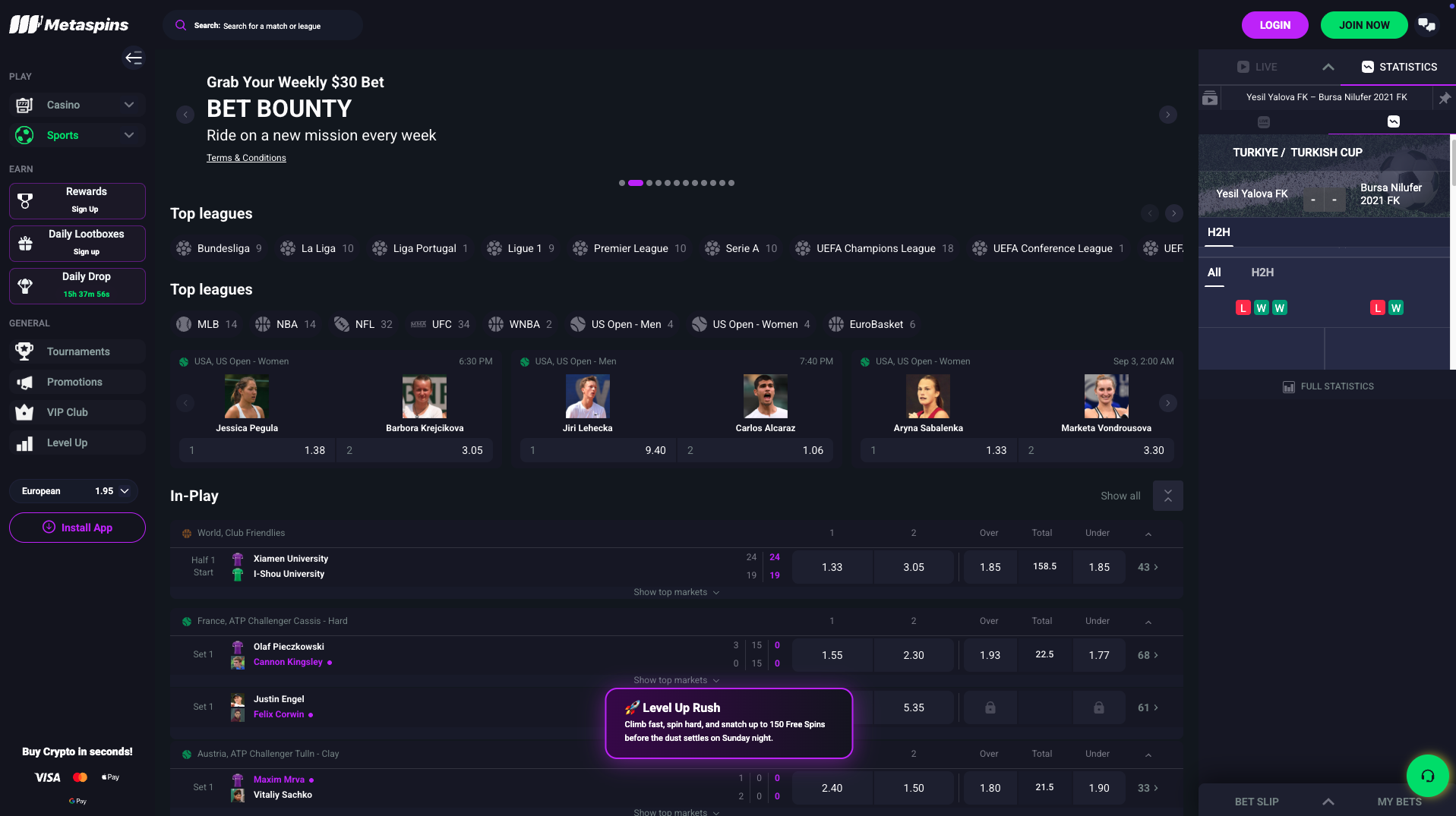Click the JOIN NOW button

(1364, 25)
